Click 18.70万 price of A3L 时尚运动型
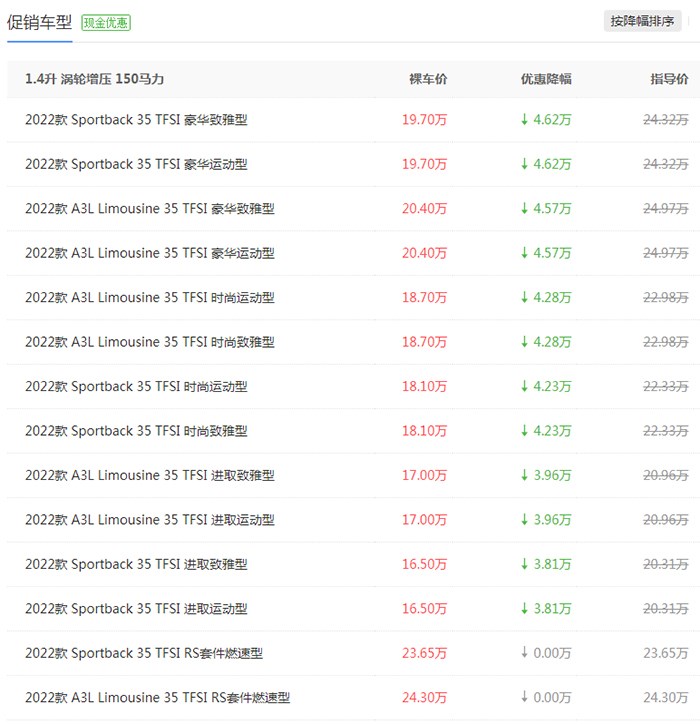The width and height of the screenshot is (700, 724). tap(424, 297)
